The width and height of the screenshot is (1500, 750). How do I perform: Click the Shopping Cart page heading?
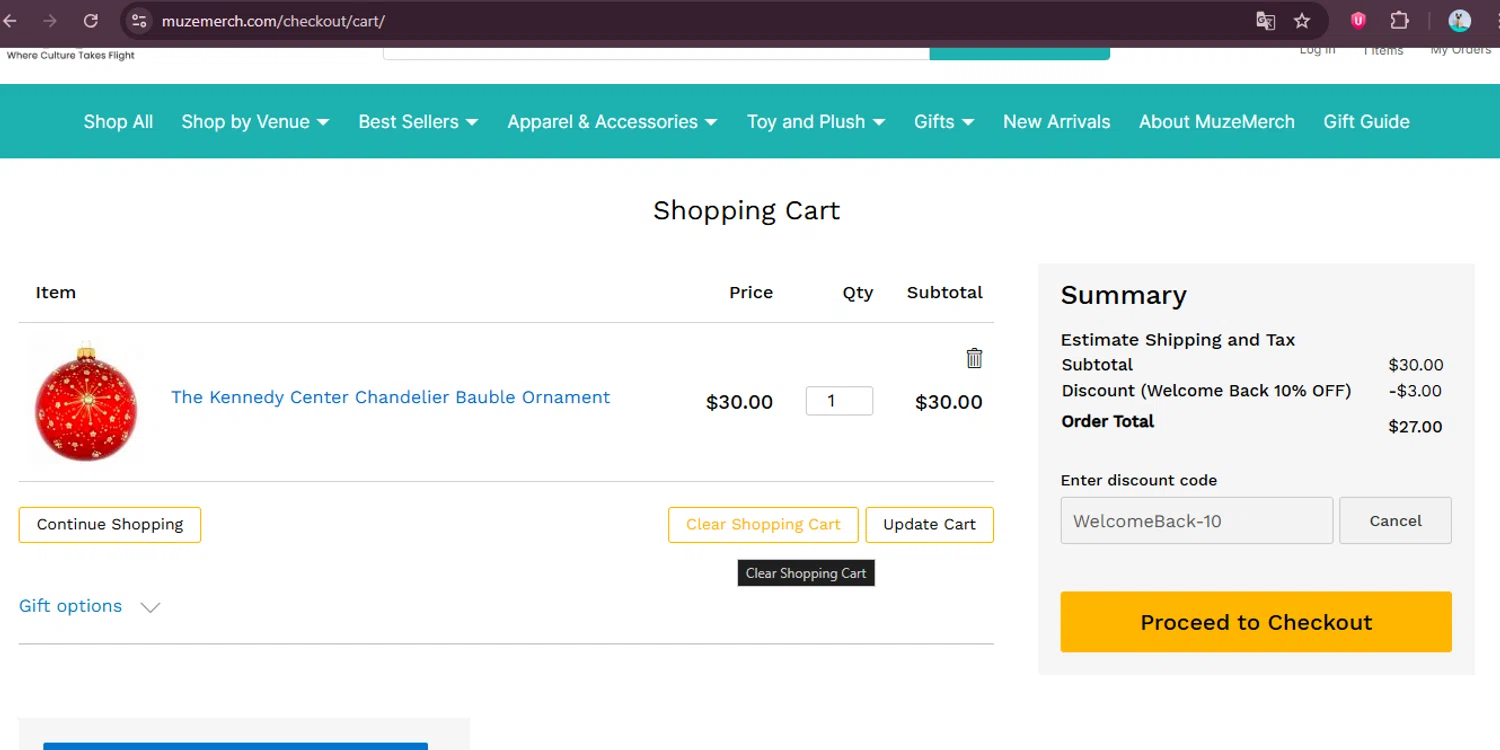[x=746, y=211]
